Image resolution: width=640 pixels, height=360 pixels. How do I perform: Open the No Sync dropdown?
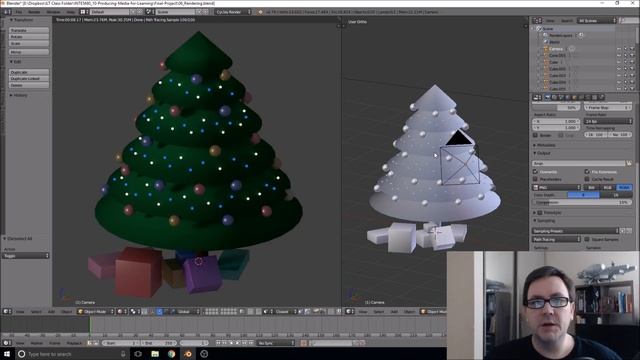(x=276, y=343)
